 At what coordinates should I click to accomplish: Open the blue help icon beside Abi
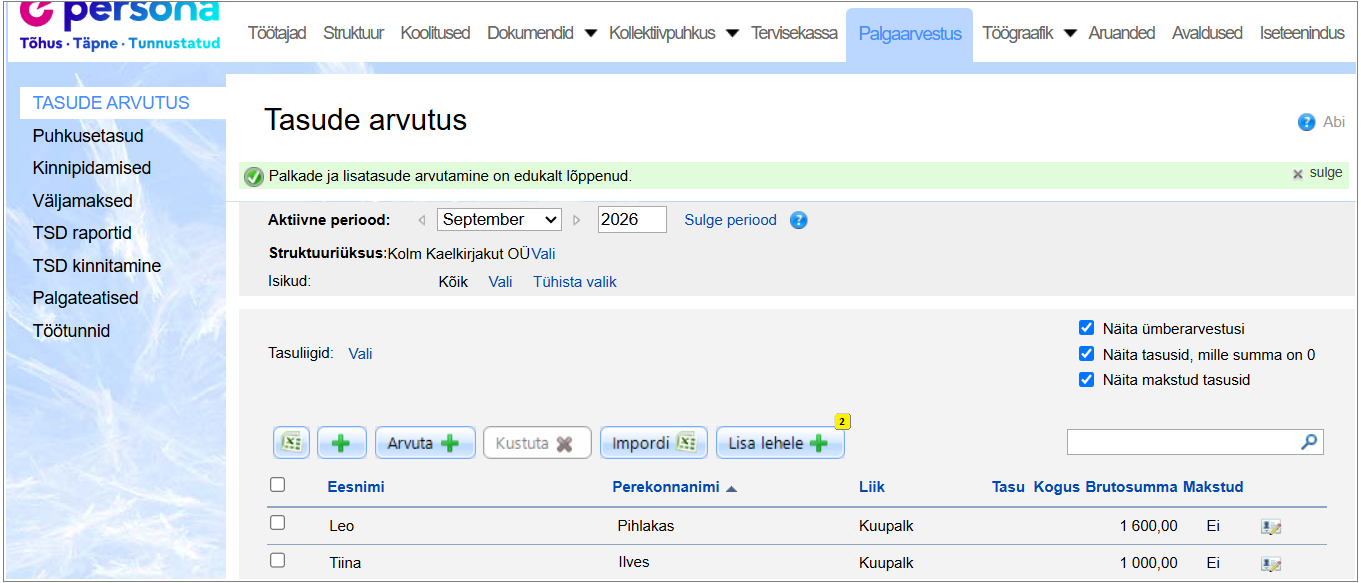coord(1306,122)
